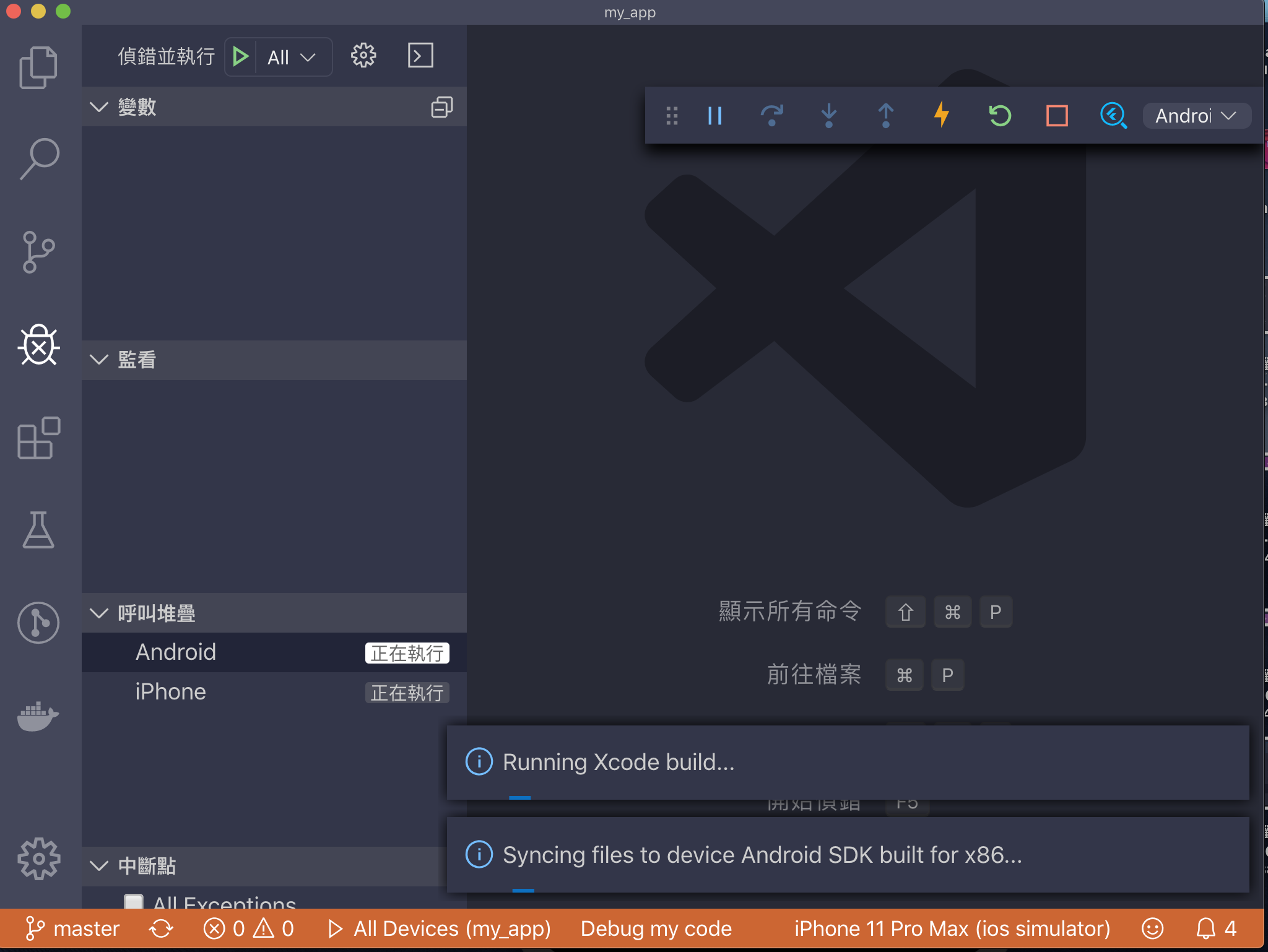Pause the running debug session

pos(715,115)
